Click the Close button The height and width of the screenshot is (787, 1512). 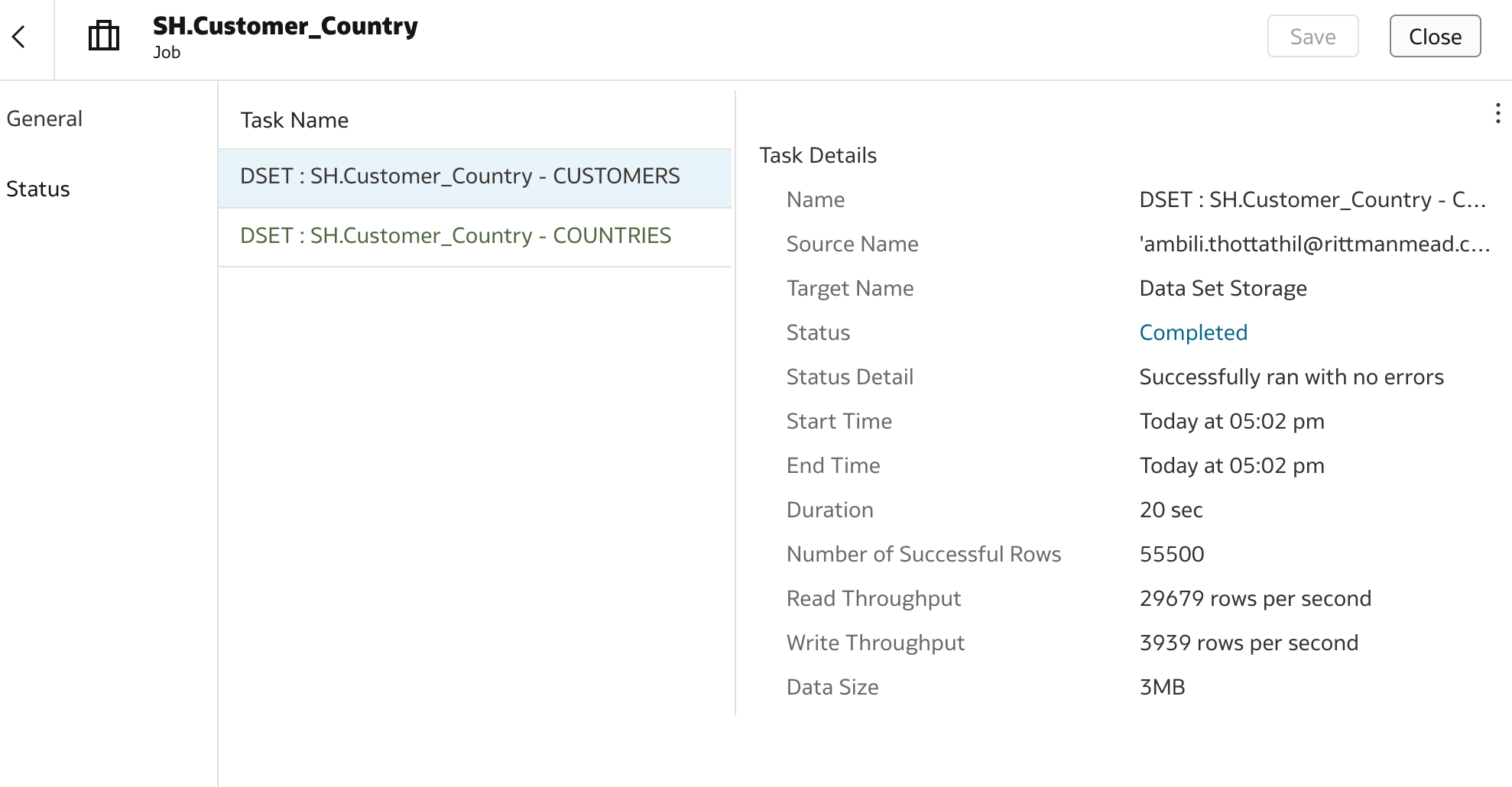point(1435,36)
